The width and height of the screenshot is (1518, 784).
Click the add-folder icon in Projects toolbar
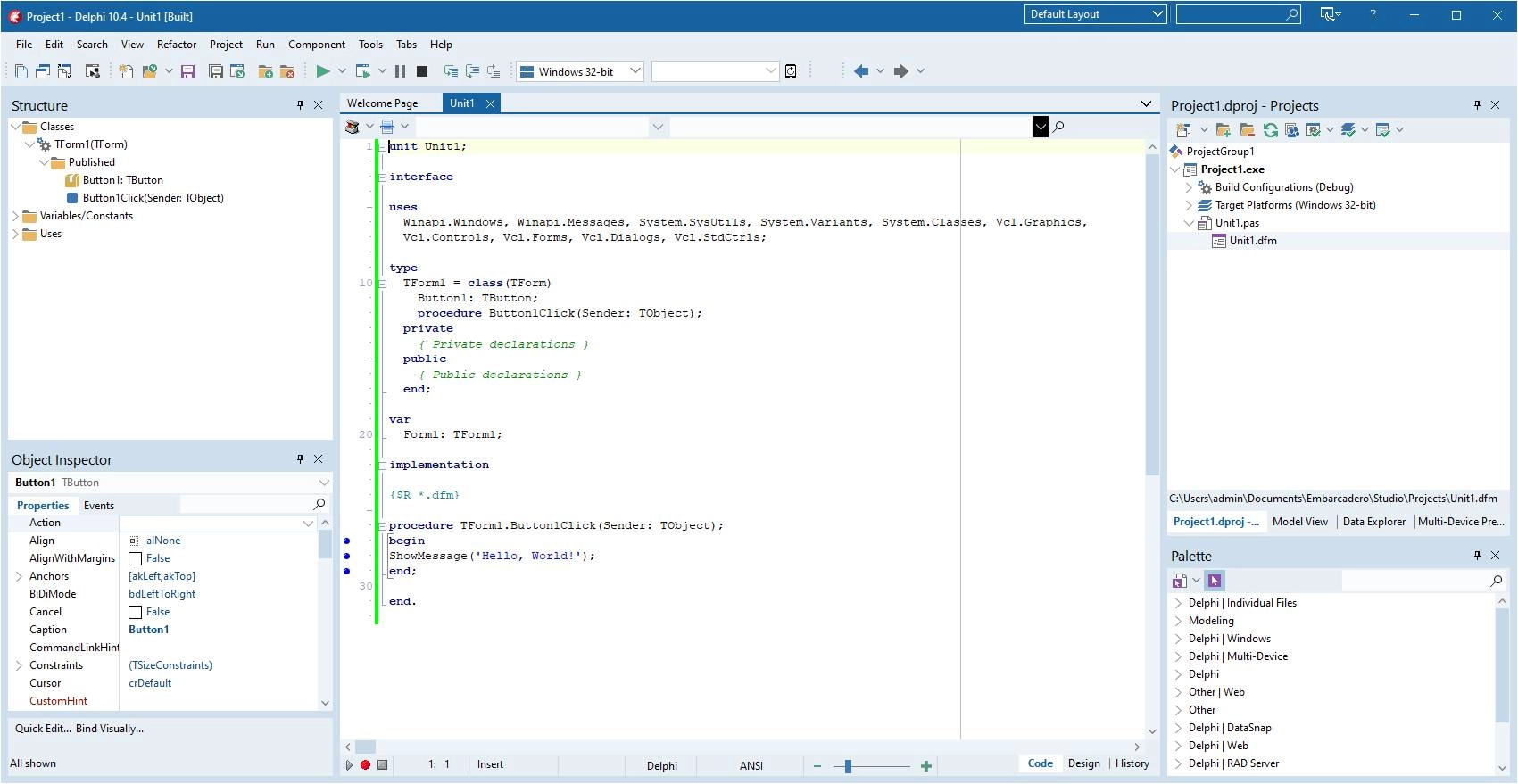pos(1224,130)
